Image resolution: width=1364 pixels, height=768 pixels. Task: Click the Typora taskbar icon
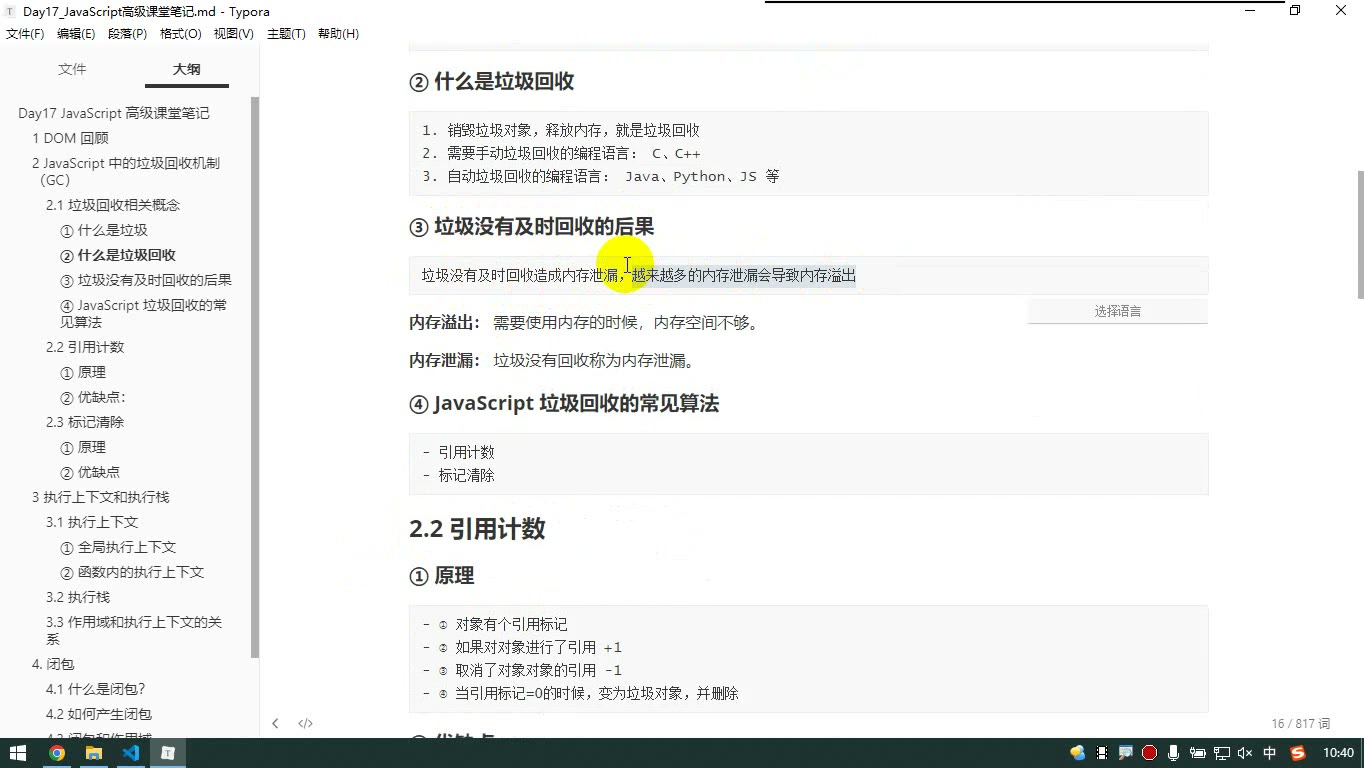click(x=168, y=753)
